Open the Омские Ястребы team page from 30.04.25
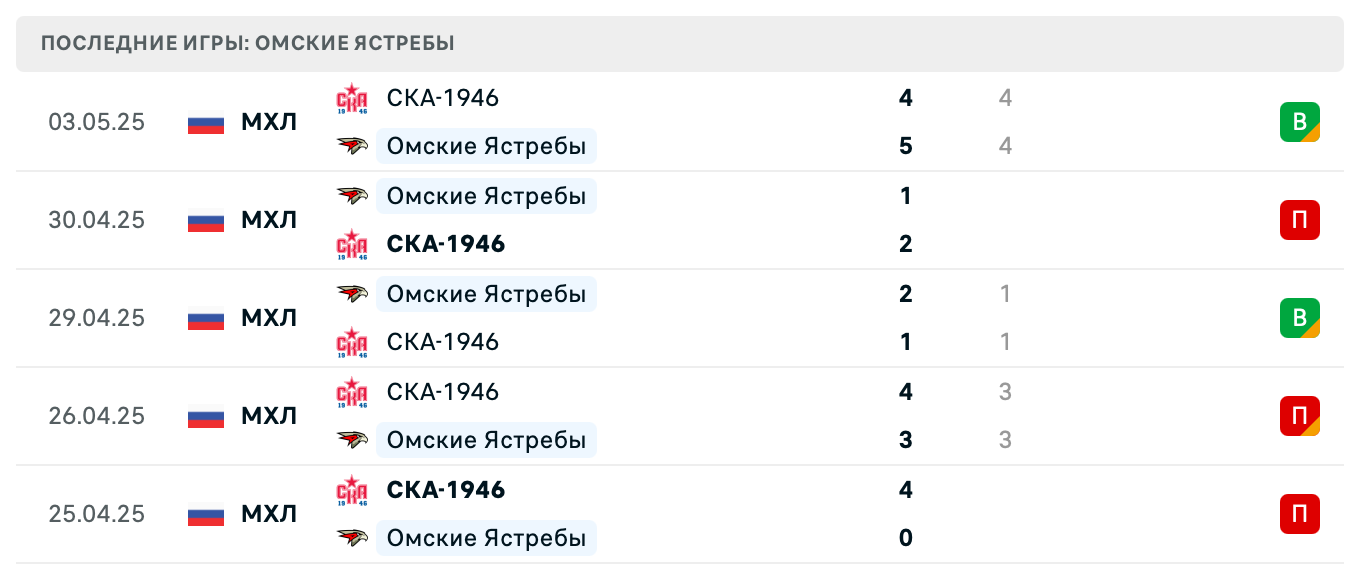 487,196
